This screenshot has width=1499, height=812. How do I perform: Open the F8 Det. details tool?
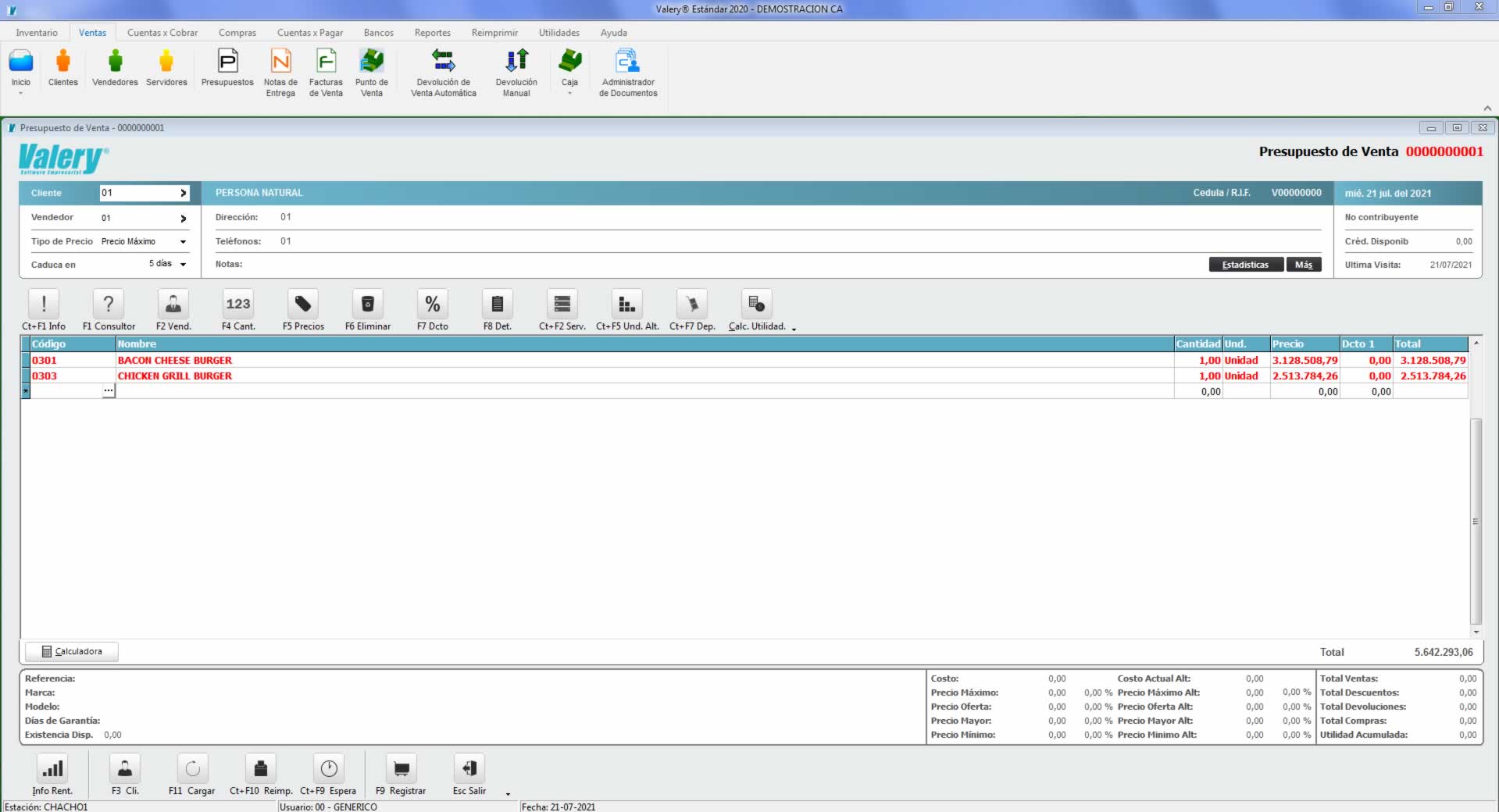(x=498, y=310)
